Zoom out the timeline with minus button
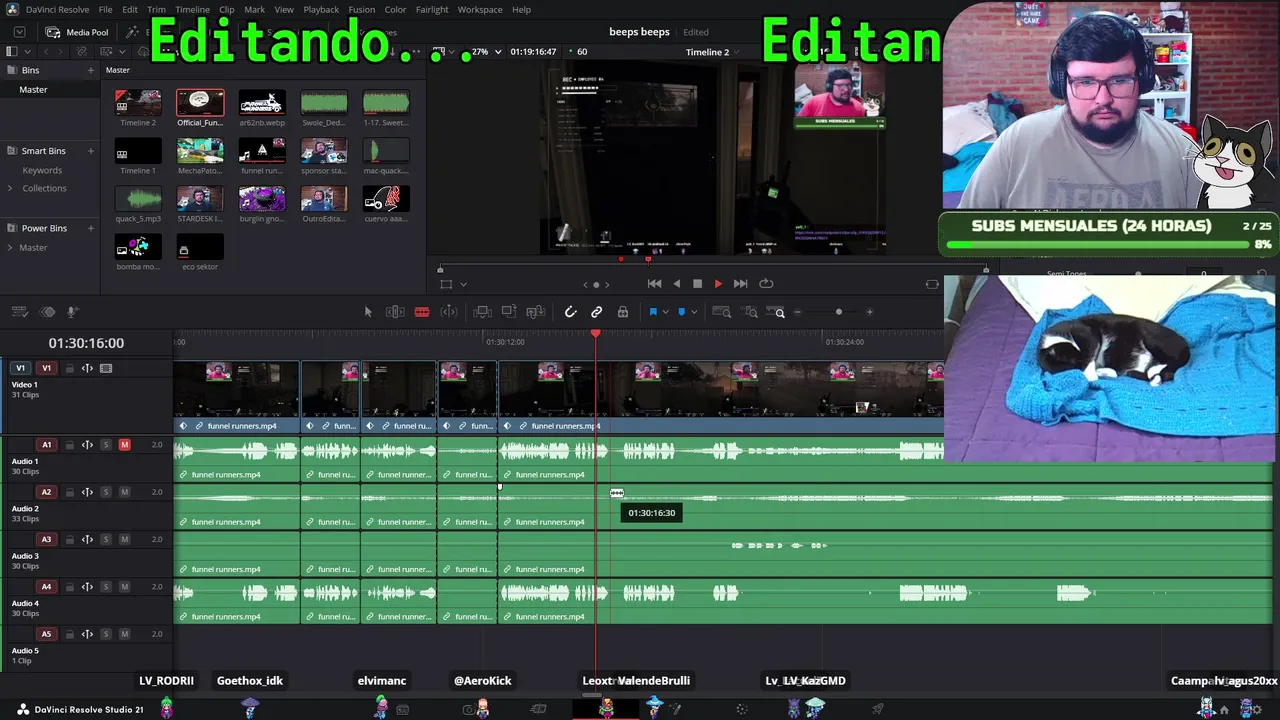Image resolution: width=1280 pixels, height=720 pixels. 797,312
